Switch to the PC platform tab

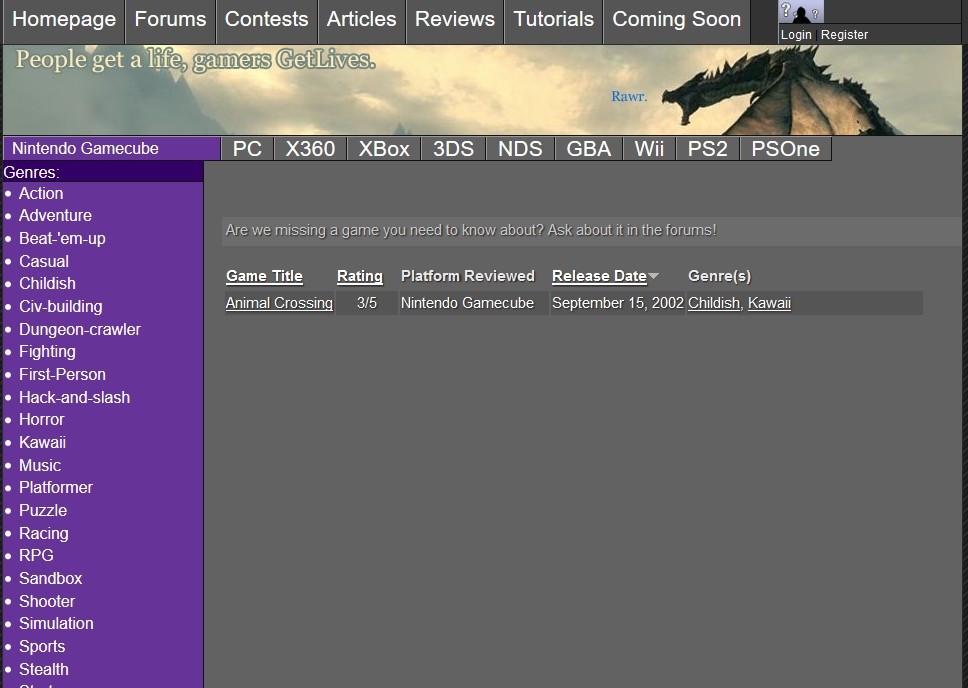coord(247,149)
